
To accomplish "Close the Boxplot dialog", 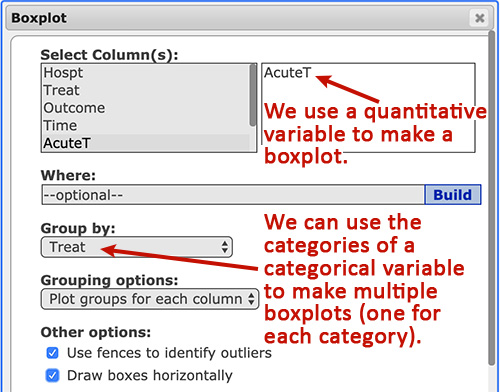I will 479,18.
